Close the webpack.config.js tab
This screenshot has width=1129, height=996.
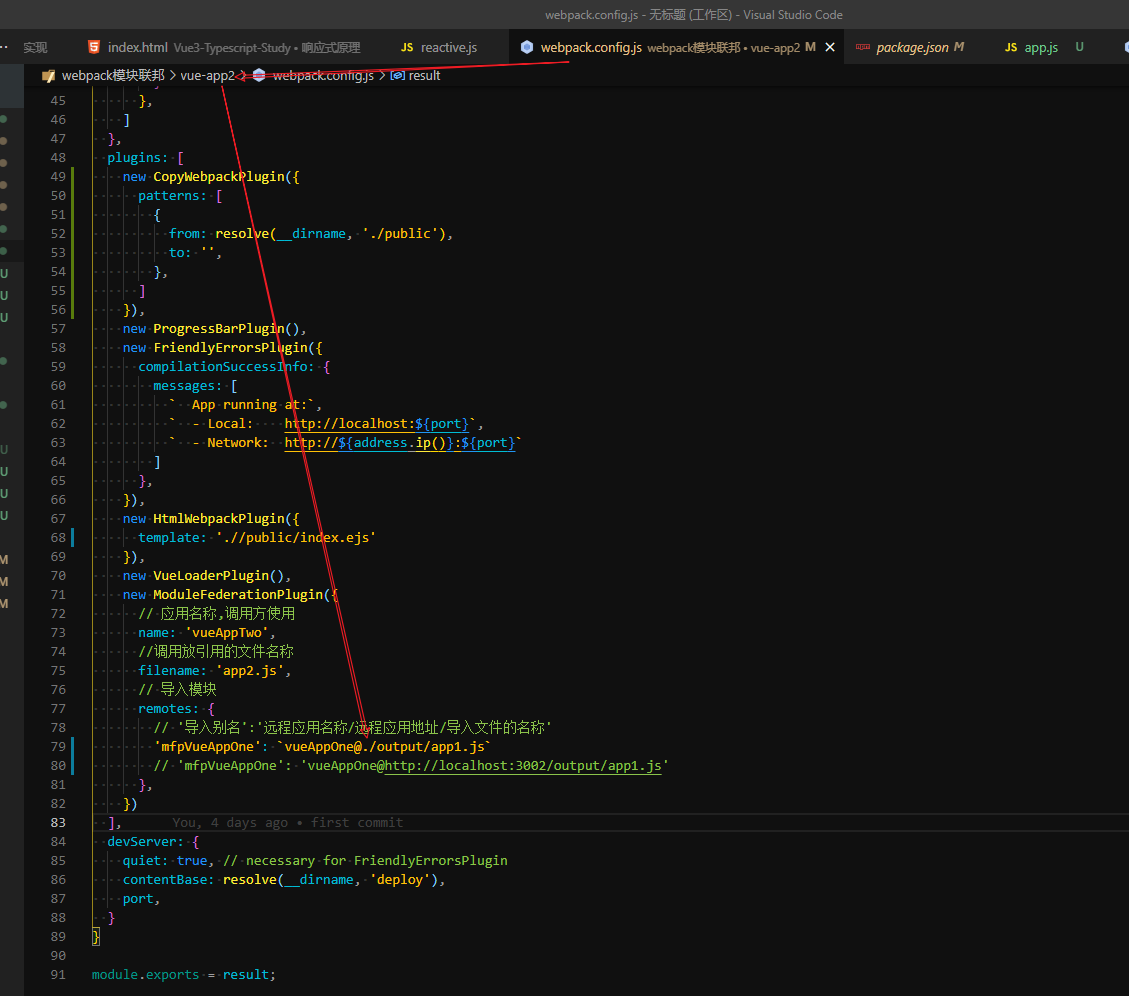pyautogui.click(x=830, y=48)
